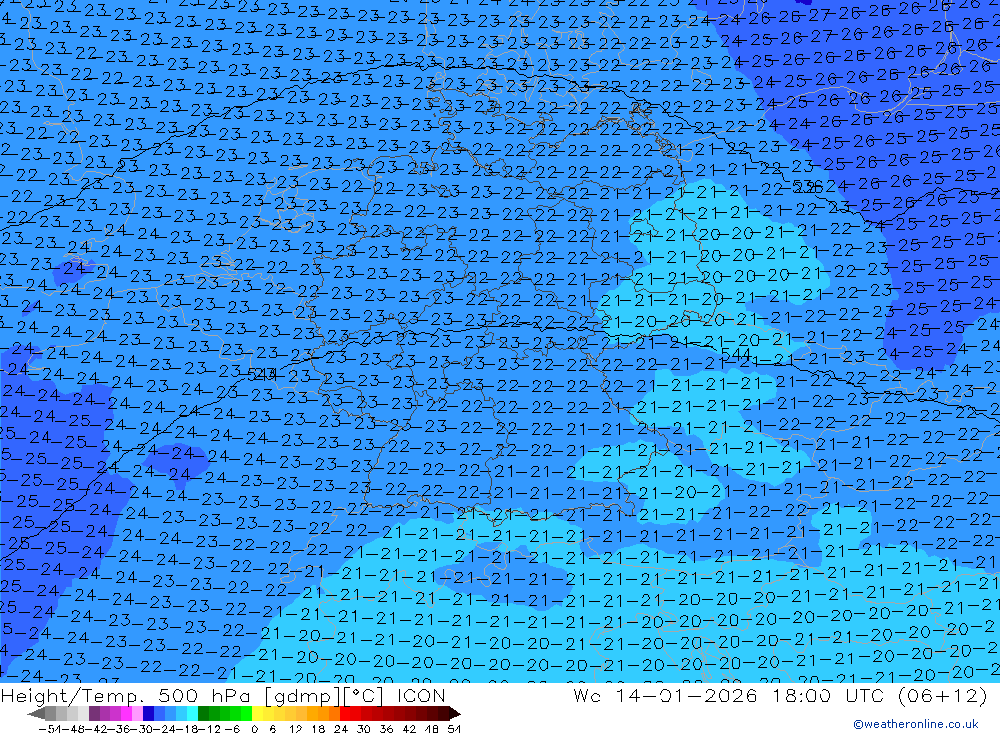Click the '[gdmp]' unit label
The image size is (1000, 733).
(303, 696)
